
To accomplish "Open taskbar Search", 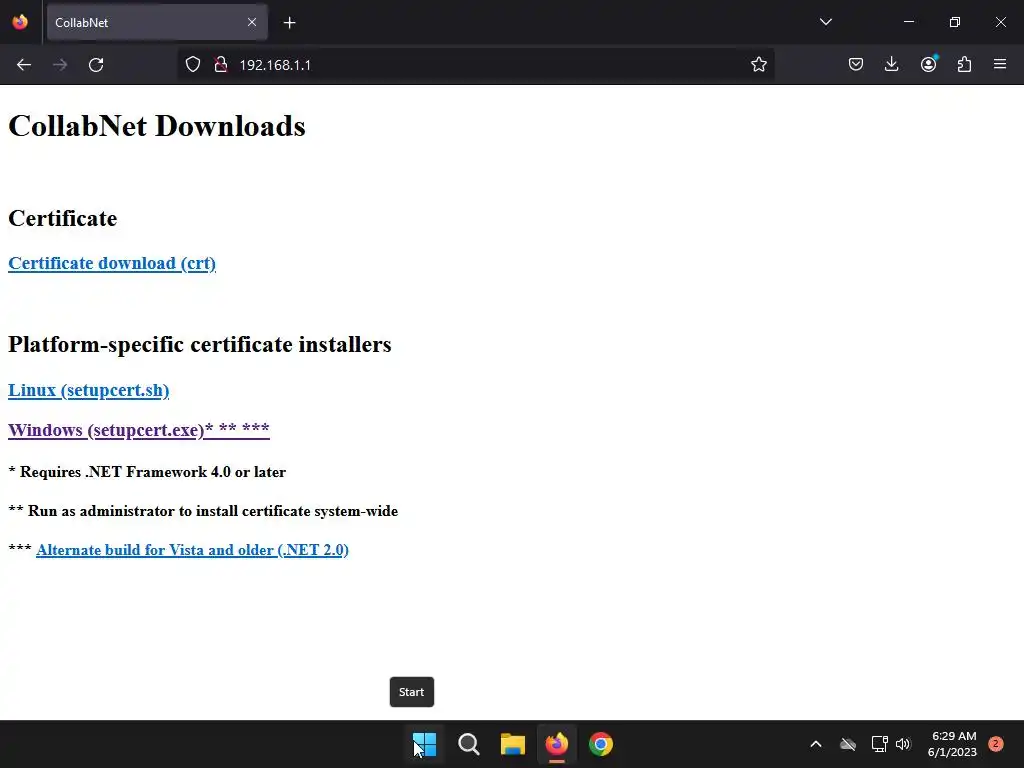I will [468, 744].
